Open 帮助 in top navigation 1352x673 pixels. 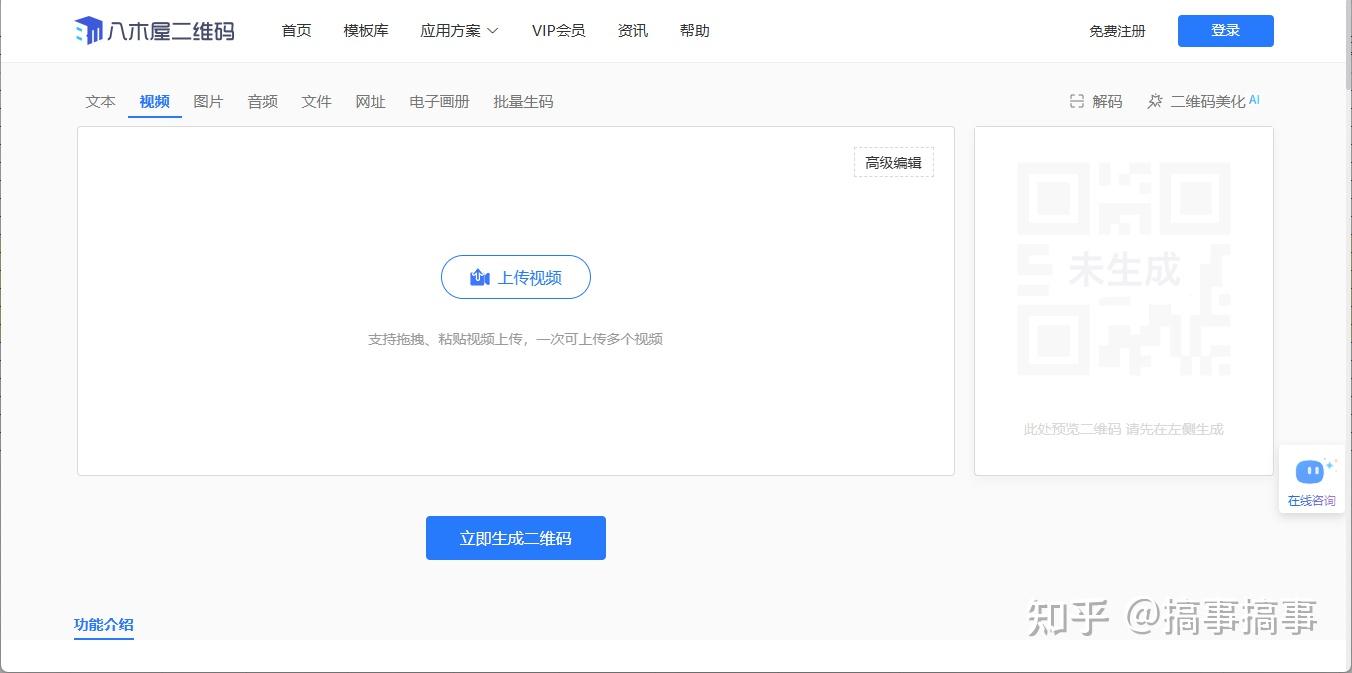point(695,31)
